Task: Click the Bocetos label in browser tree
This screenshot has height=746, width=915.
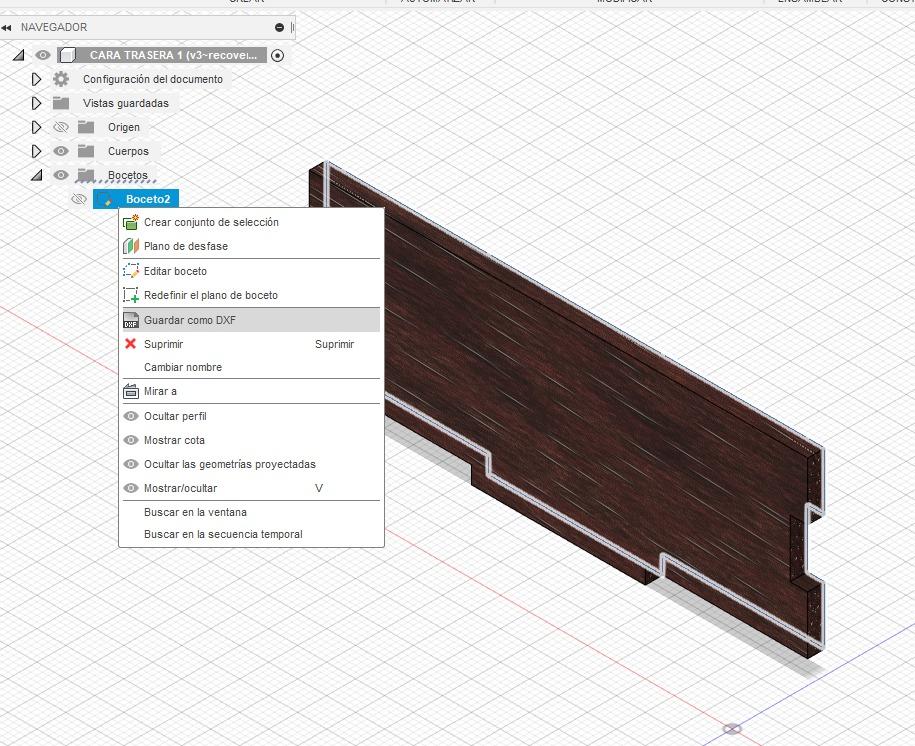Action: point(128,175)
